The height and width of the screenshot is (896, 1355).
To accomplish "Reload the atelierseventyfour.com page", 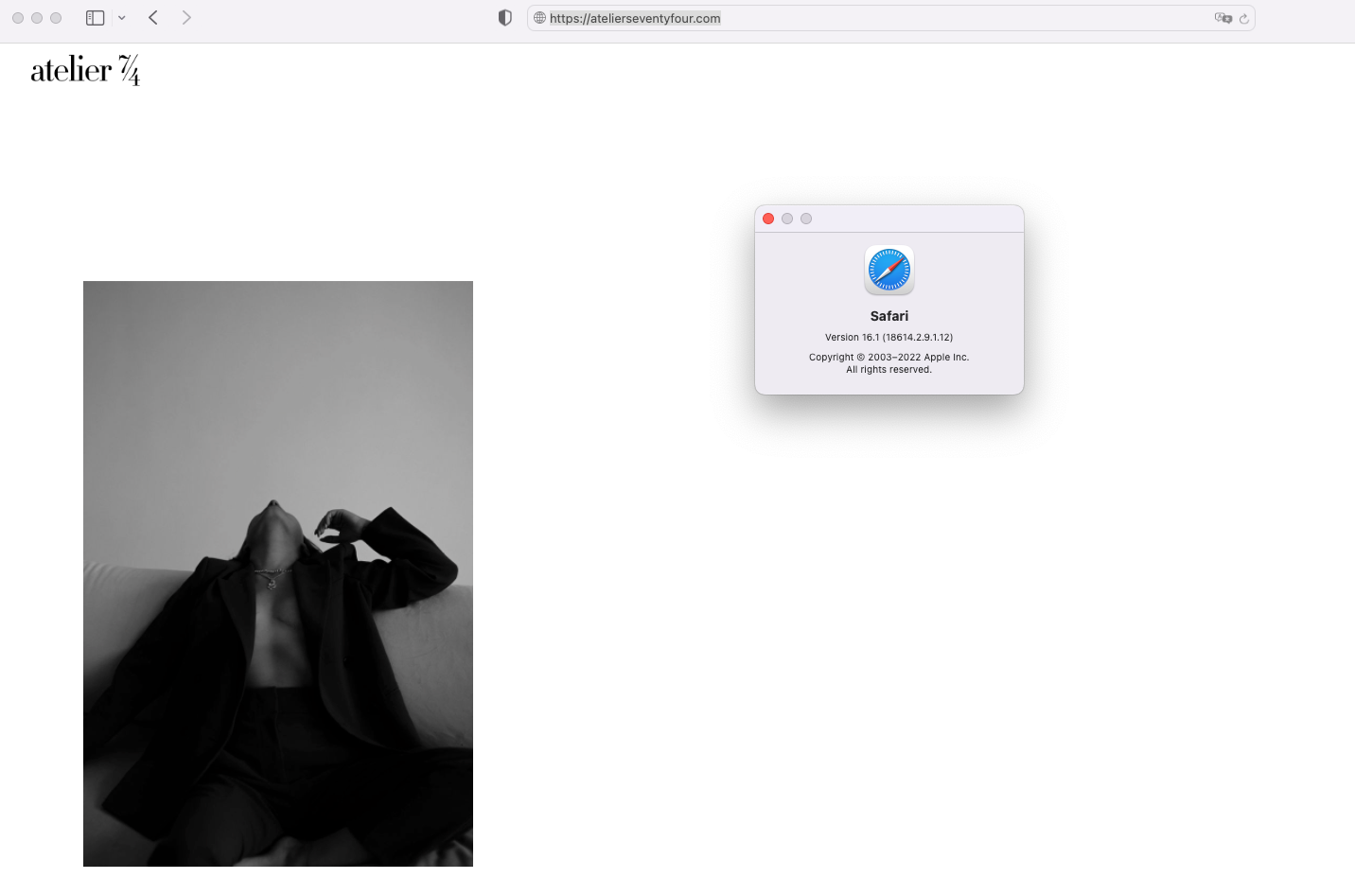I will [1243, 18].
